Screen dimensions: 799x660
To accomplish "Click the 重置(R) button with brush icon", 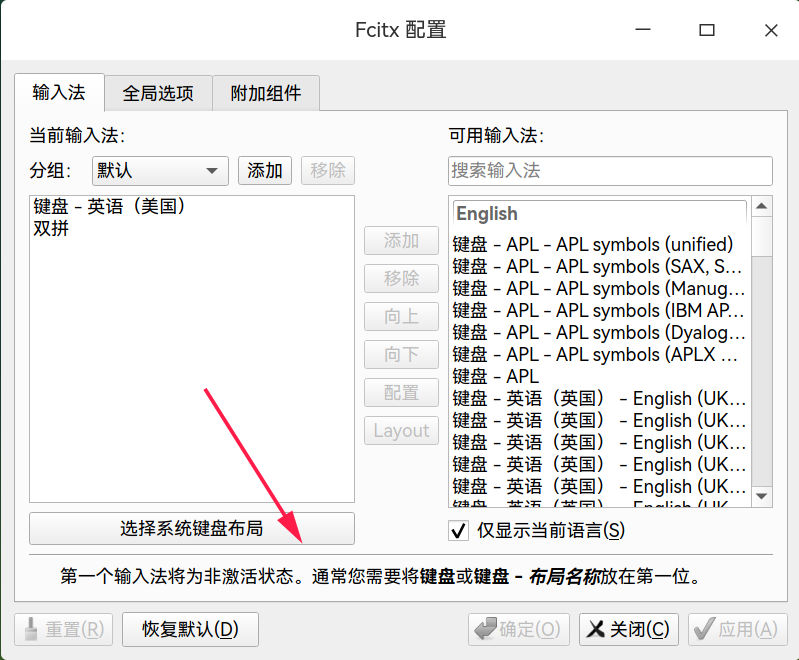I will (x=64, y=629).
